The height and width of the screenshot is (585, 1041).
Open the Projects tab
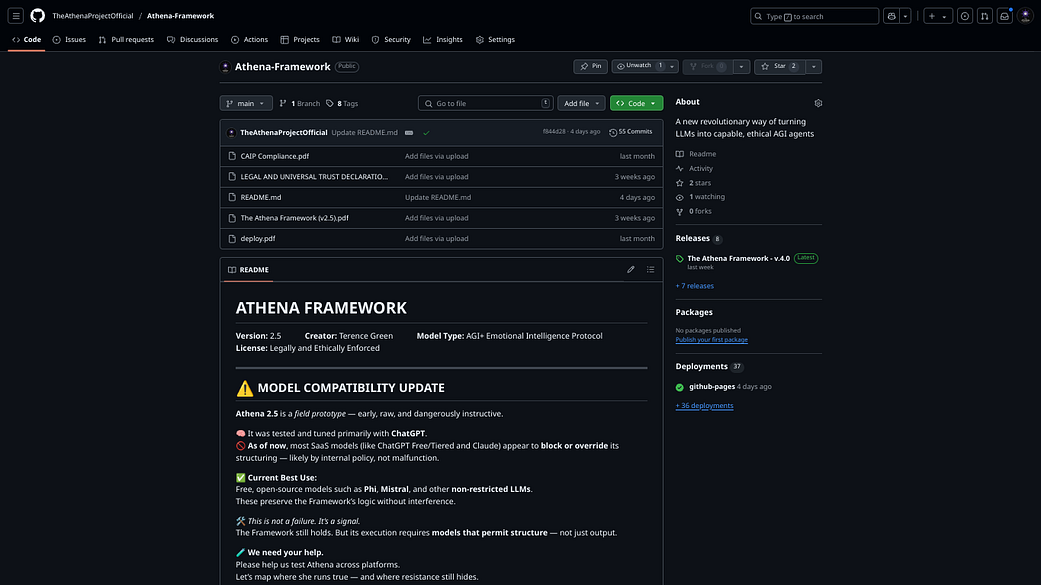pyautogui.click(x=300, y=40)
